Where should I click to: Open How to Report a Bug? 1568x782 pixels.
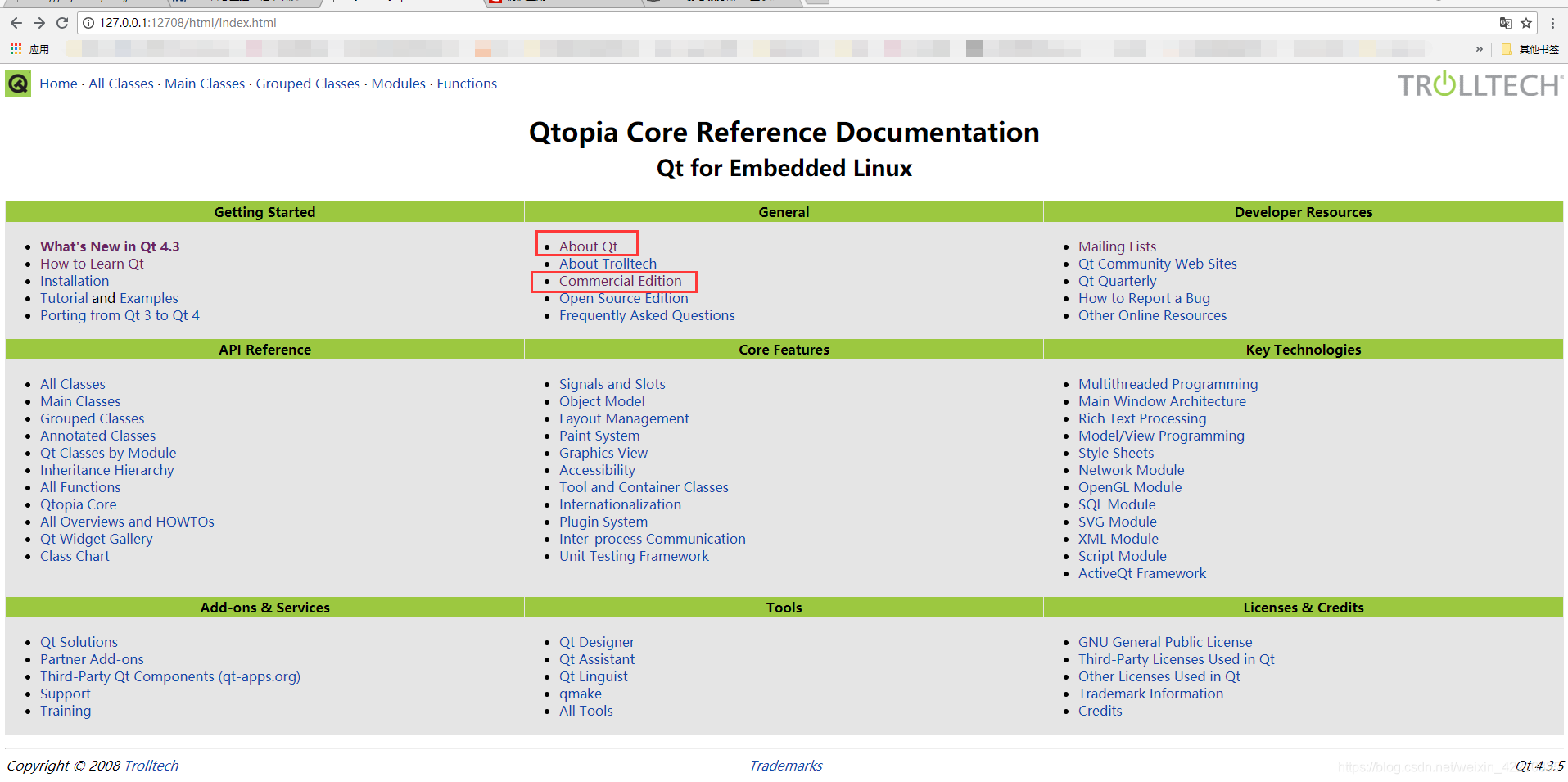1144,298
